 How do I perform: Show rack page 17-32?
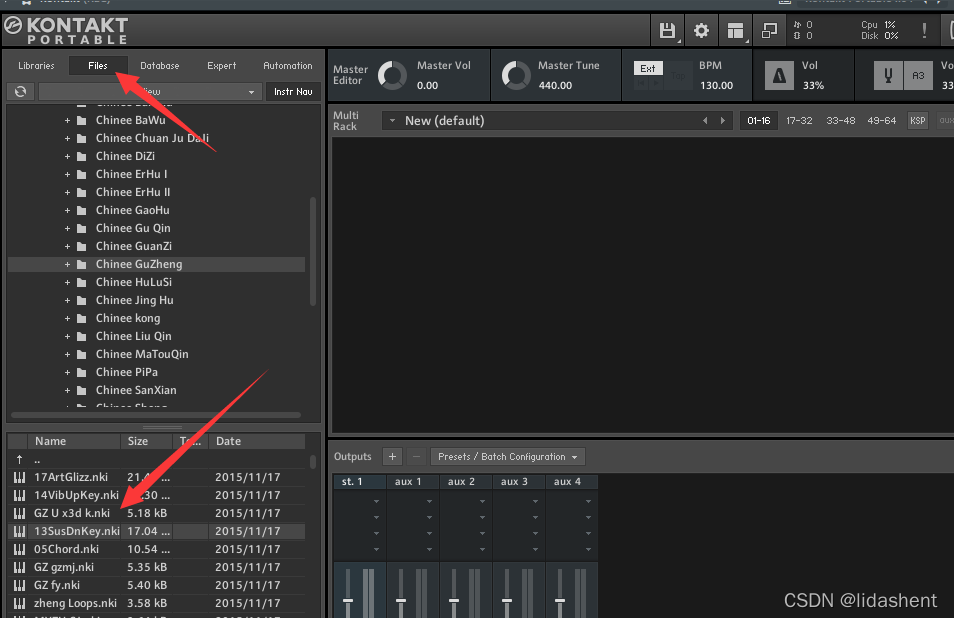click(x=799, y=120)
